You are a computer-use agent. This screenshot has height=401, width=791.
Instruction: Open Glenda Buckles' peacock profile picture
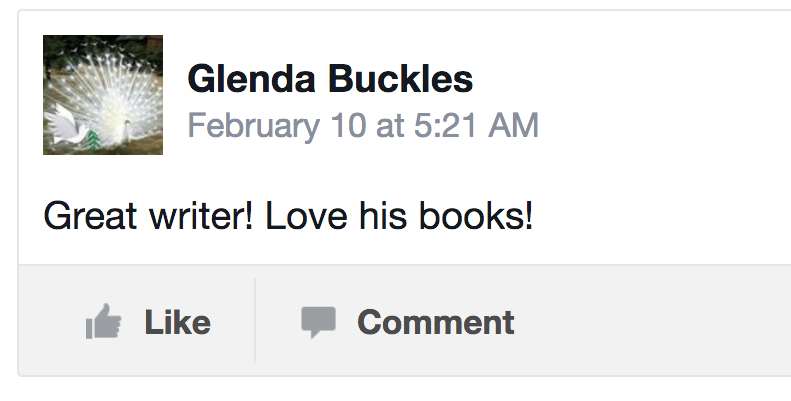coord(103,95)
